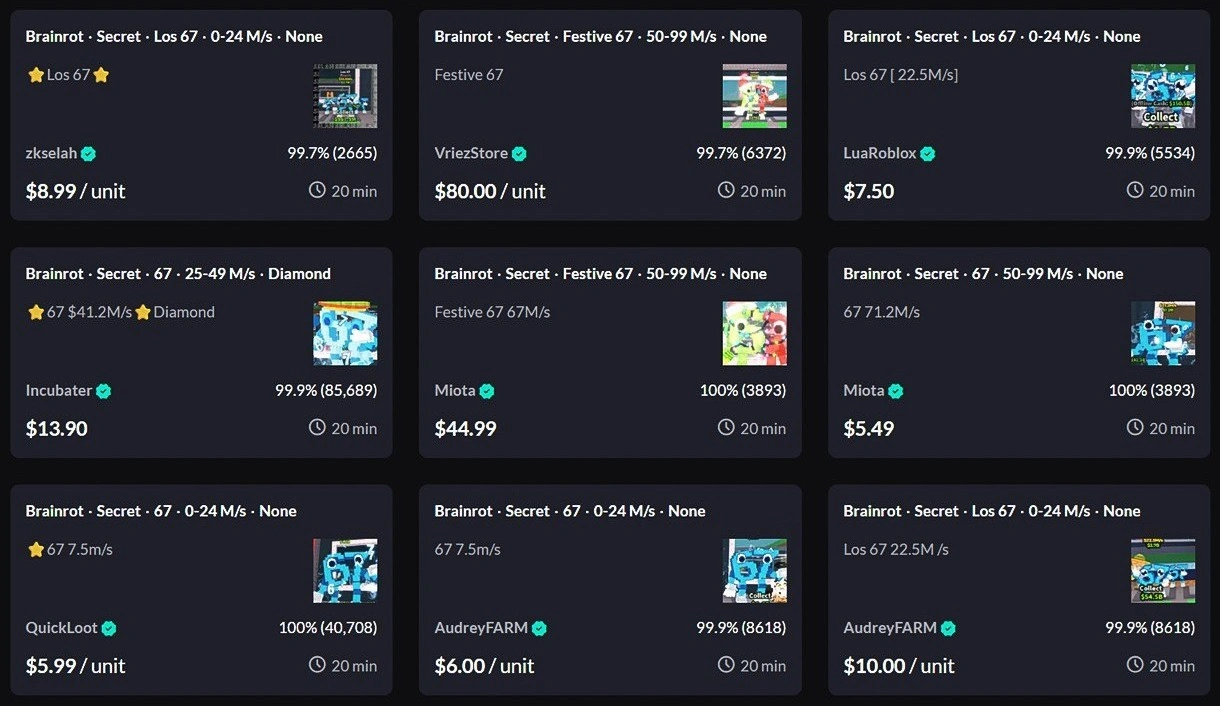
Task: Open seller profile zkselah
Action: tap(50, 153)
